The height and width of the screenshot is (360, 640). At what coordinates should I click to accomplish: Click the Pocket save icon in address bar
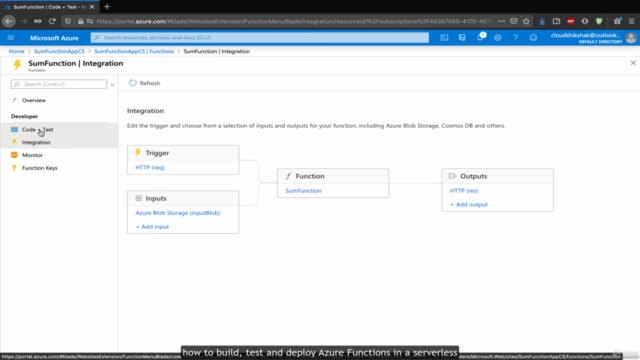(x=514, y=21)
